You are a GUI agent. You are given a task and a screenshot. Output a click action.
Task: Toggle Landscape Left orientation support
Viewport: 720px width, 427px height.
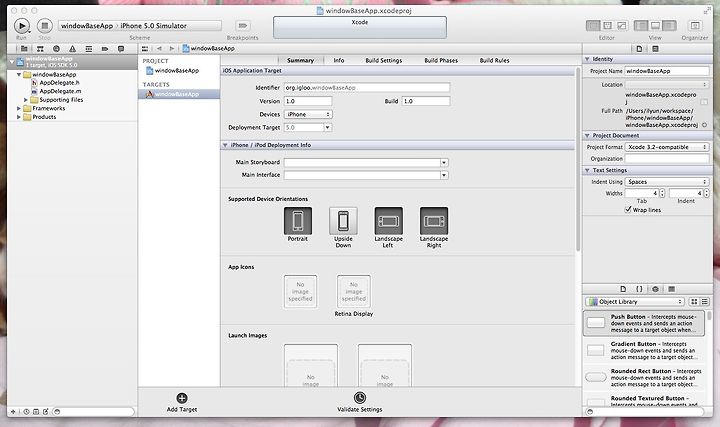click(x=388, y=221)
